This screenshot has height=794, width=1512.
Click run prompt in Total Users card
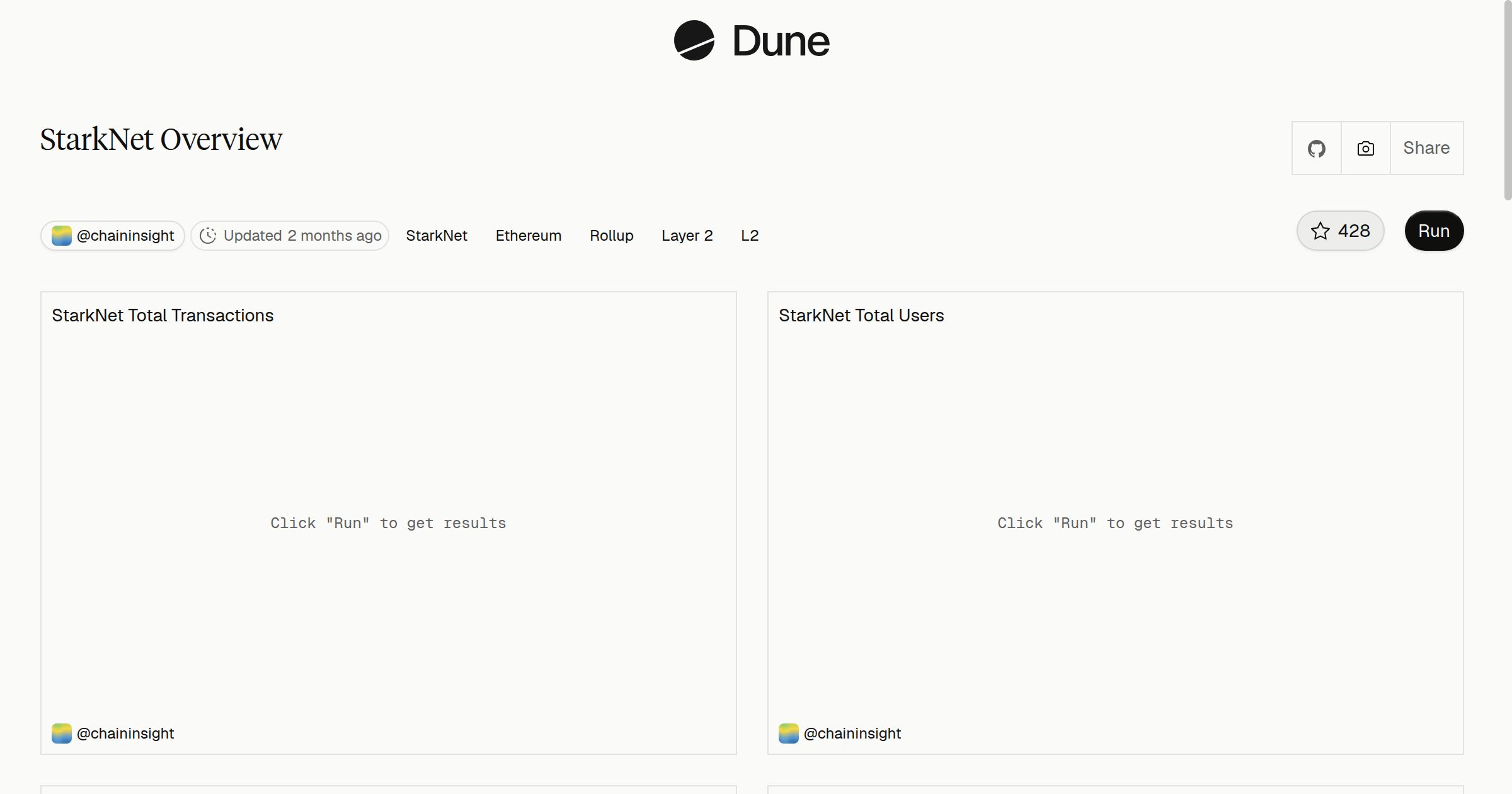tap(1115, 523)
